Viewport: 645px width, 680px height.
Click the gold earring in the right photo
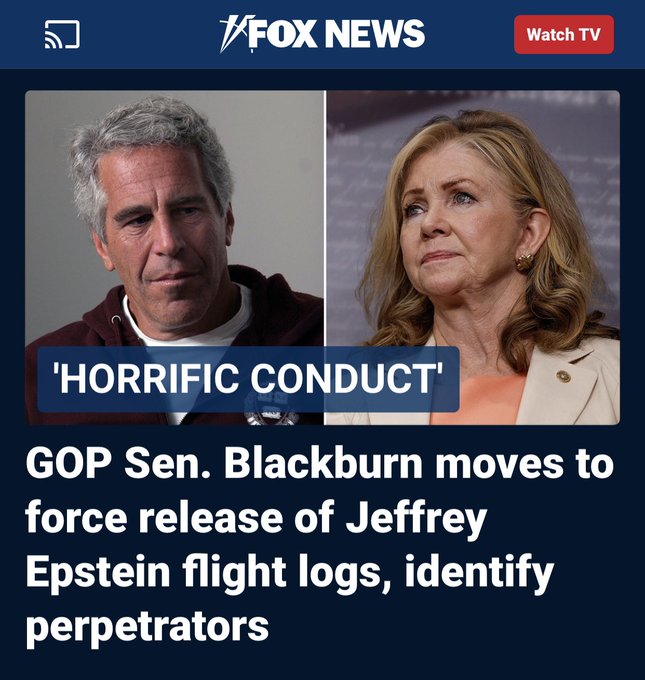pos(524,262)
